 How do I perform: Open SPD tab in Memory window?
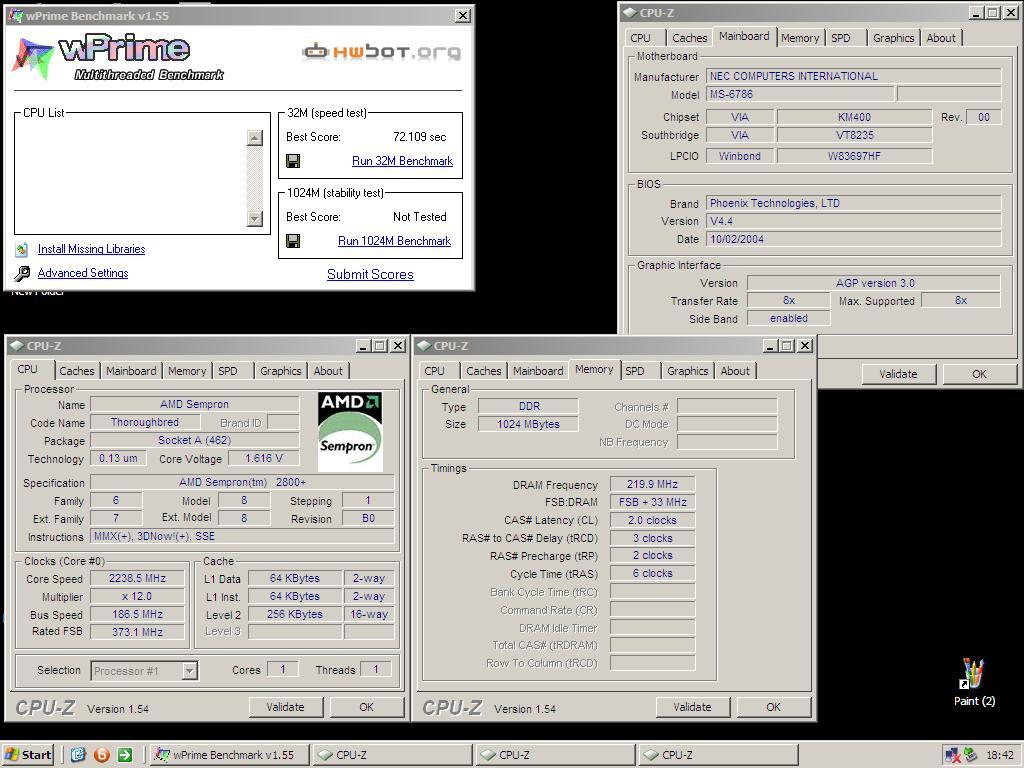[635, 371]
